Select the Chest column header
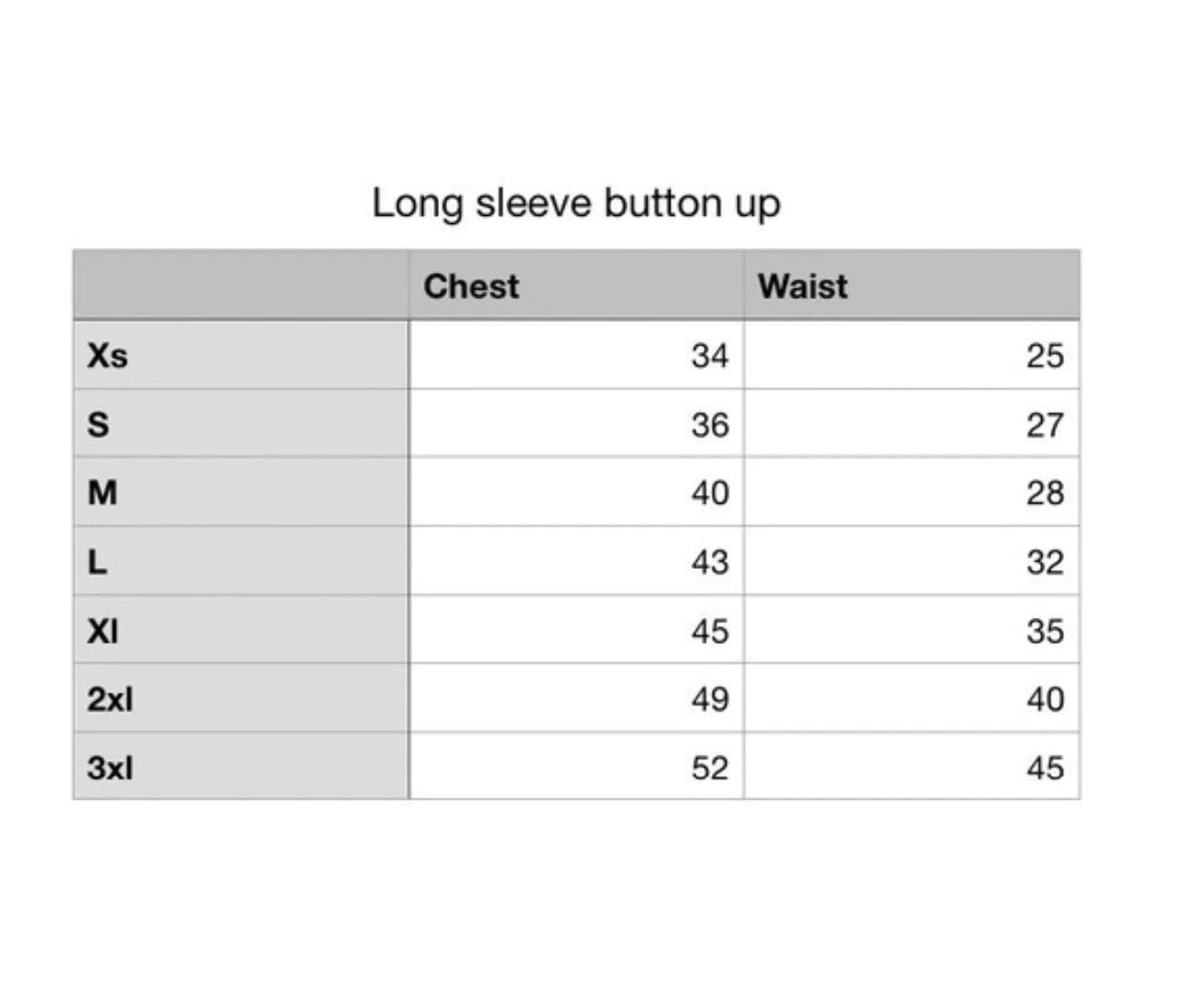The width and height of the screenshot is (1184, 1008). coord(471,286)
